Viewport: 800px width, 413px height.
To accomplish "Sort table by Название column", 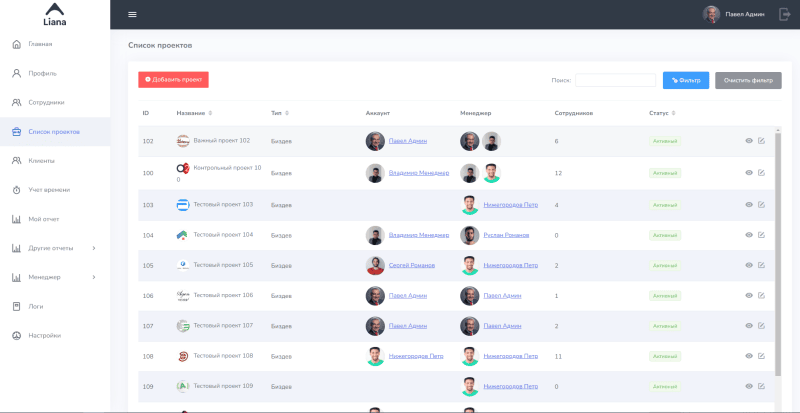I will [x=195, y=113].
